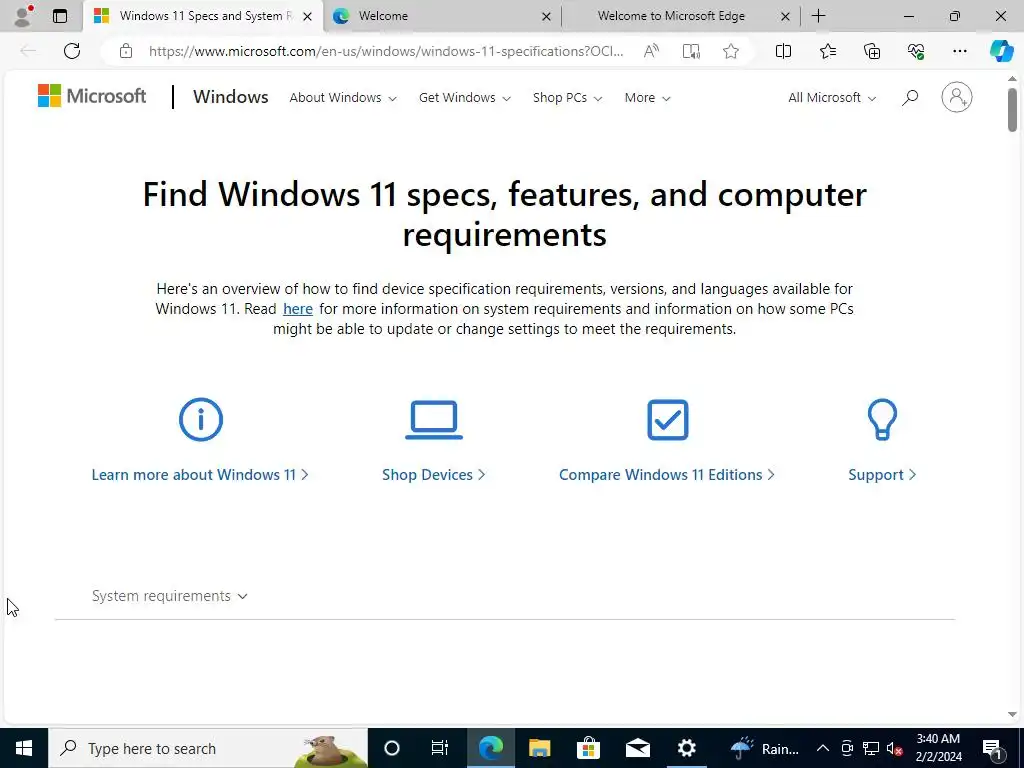Refresh the page with reload icon
1024x768 pixels.
tap(72, 51)
